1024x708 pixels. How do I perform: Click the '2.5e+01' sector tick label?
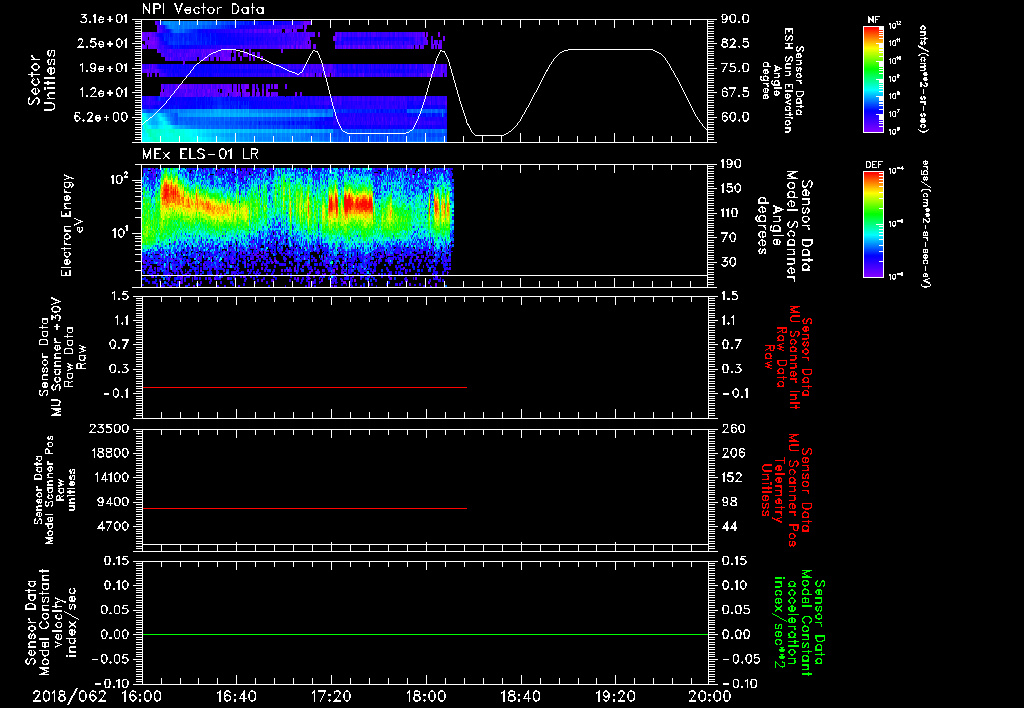104,43
